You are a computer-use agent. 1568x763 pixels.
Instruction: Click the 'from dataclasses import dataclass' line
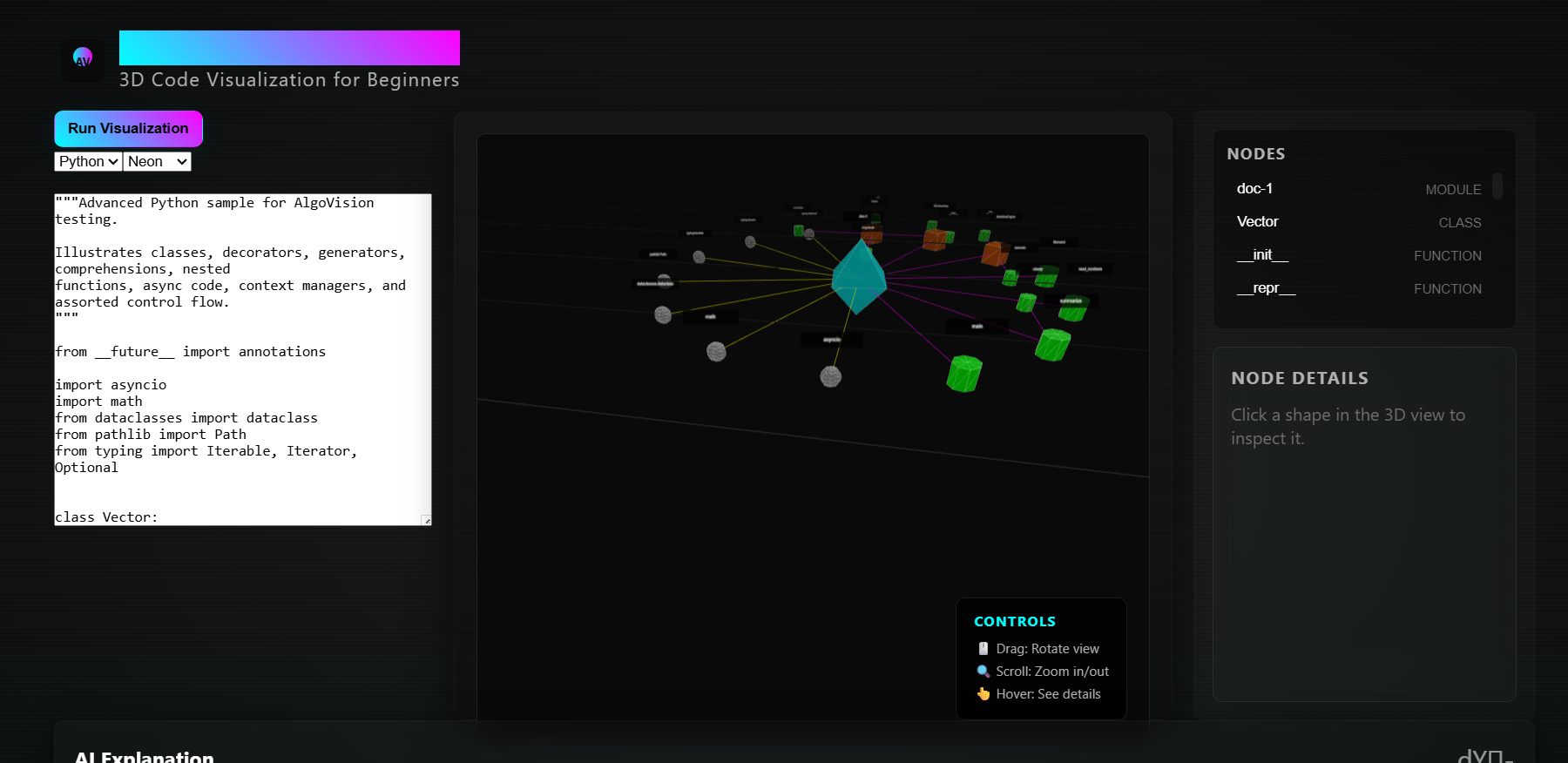click(186, 418)
